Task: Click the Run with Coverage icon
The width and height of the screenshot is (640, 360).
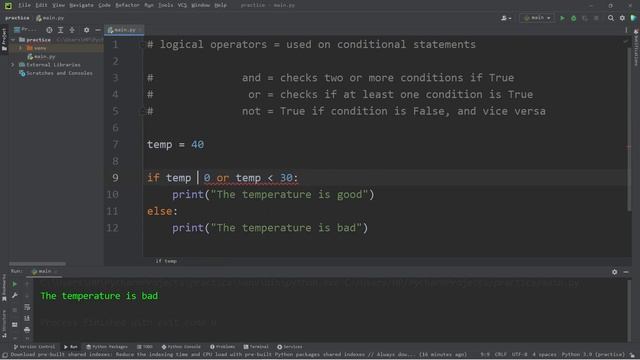Action: [585, 18]
